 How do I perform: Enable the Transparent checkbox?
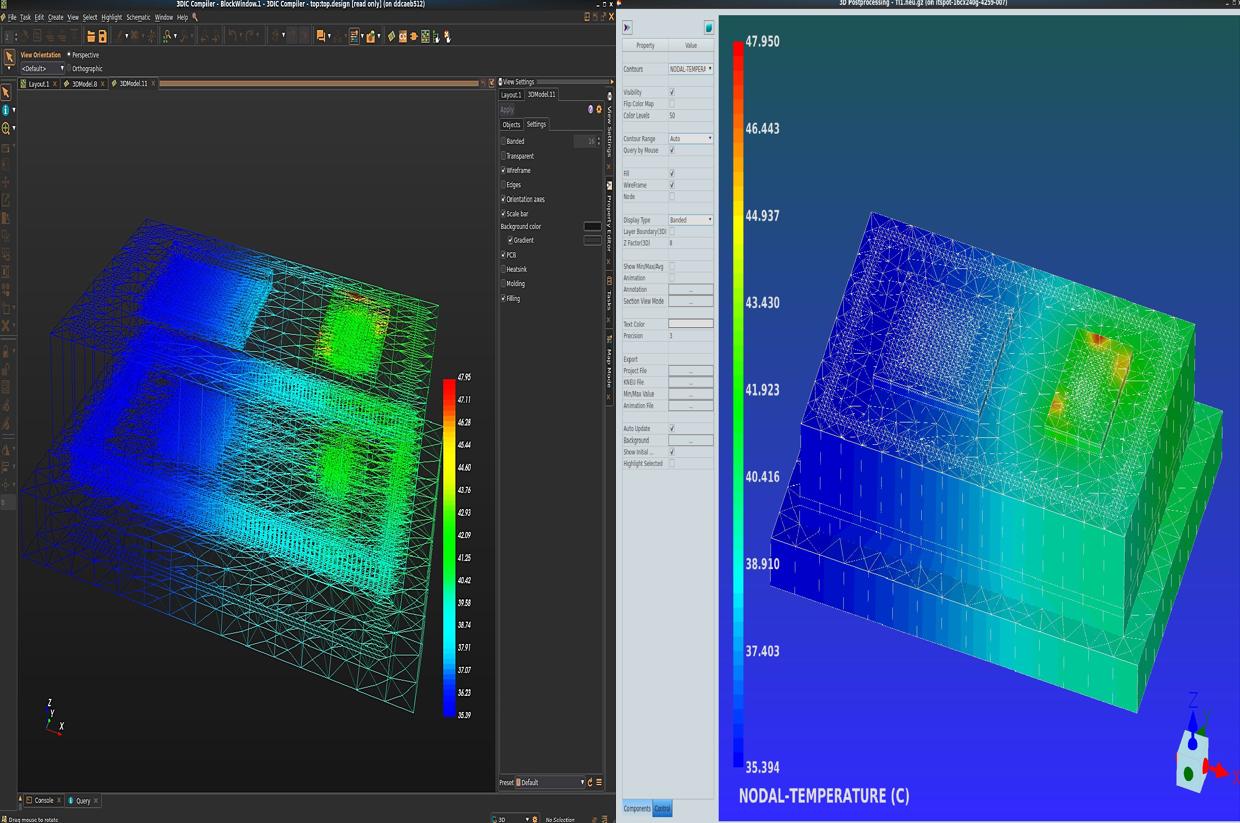(503, 156)
